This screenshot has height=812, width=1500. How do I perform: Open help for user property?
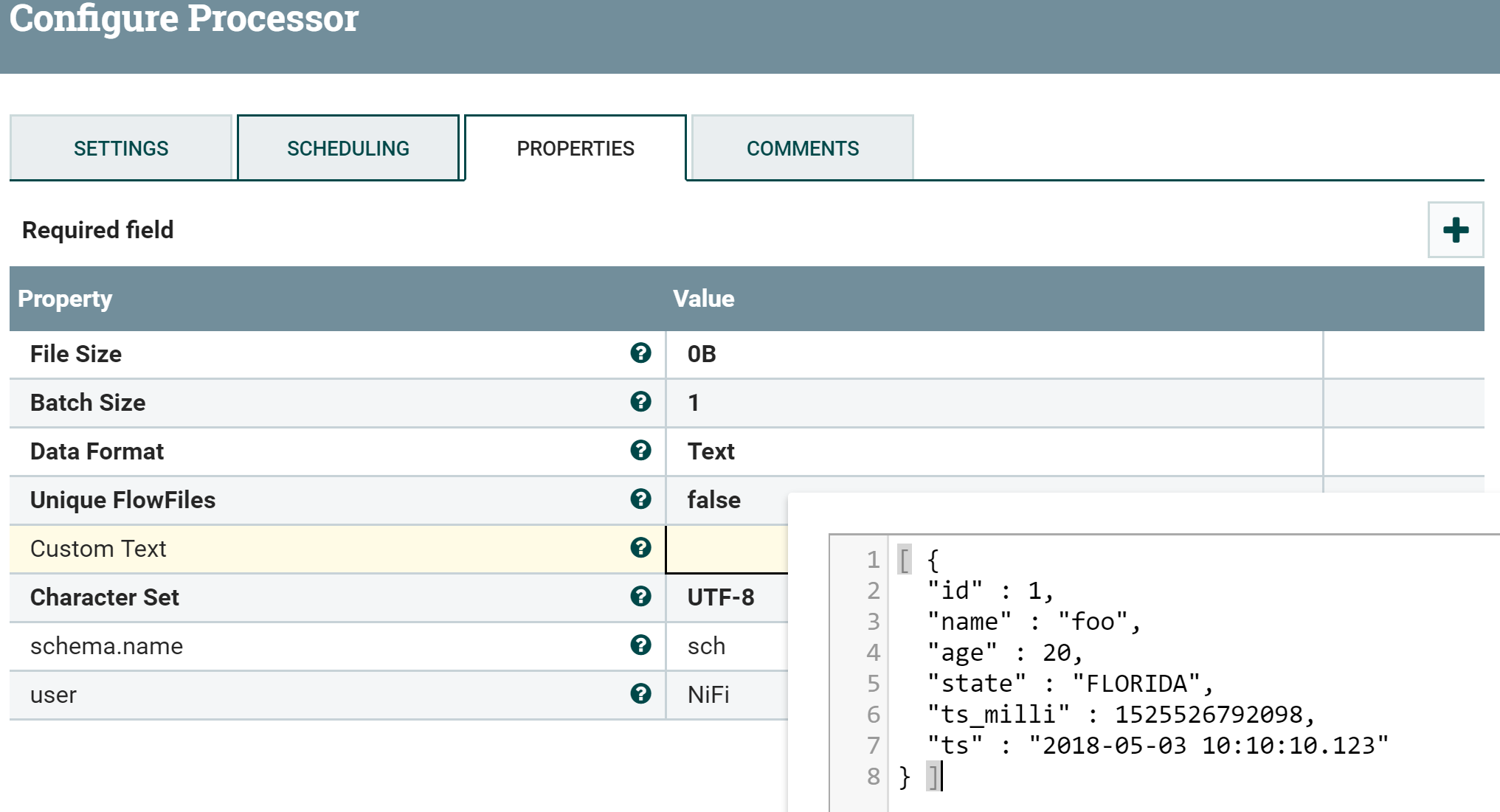641,694
